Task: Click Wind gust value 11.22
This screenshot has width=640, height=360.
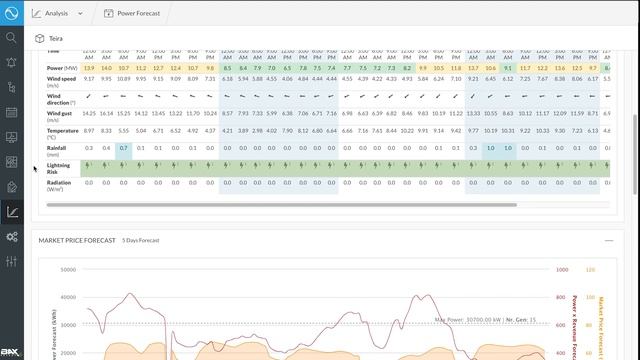Action: tap(456, 113)
